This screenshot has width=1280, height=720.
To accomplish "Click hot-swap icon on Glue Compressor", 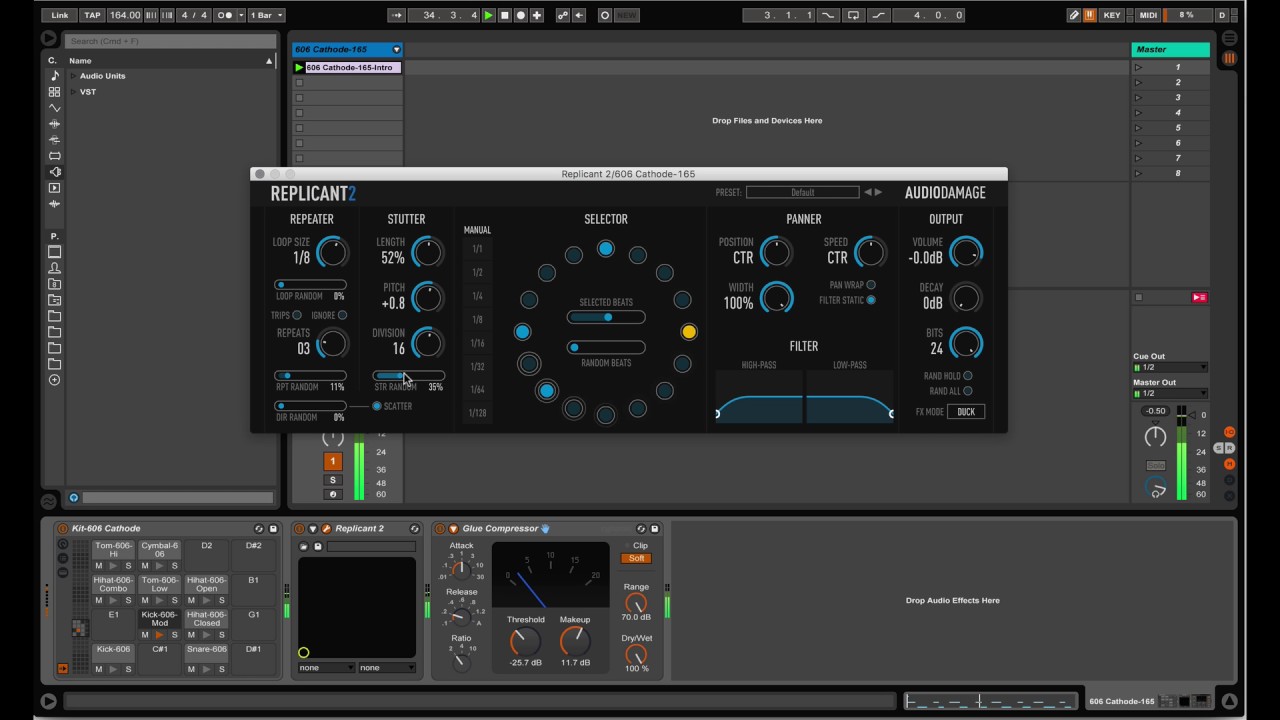I will click(641, 528).
